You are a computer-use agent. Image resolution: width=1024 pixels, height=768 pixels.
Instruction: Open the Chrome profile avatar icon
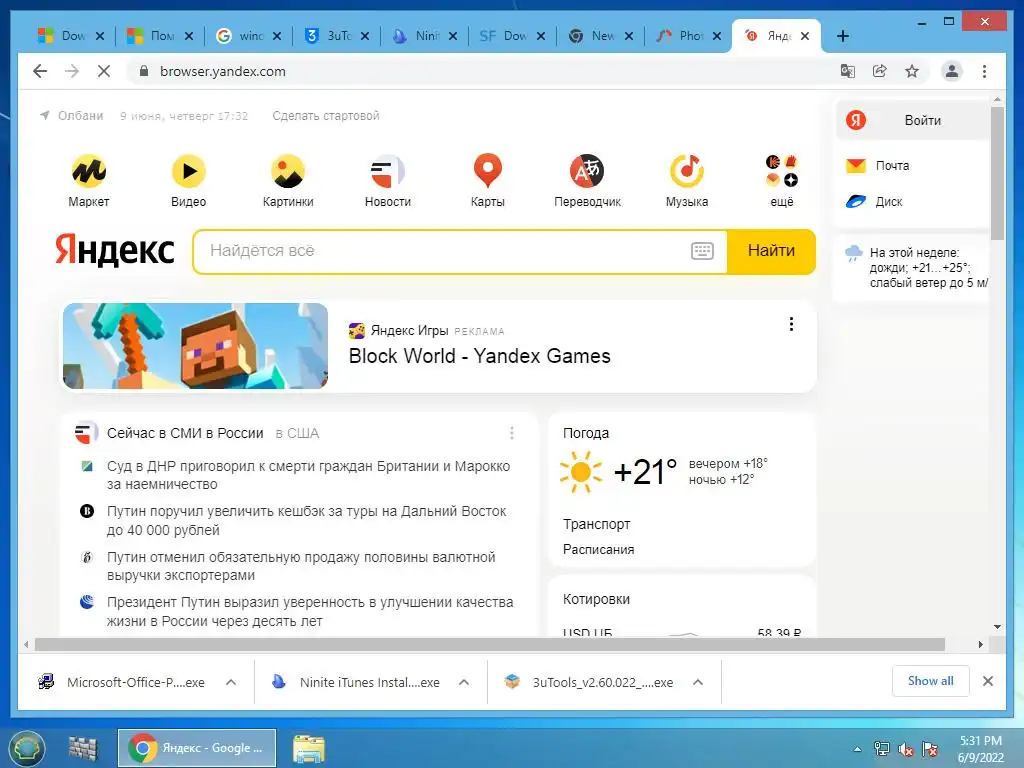click(x=952, y=71)
